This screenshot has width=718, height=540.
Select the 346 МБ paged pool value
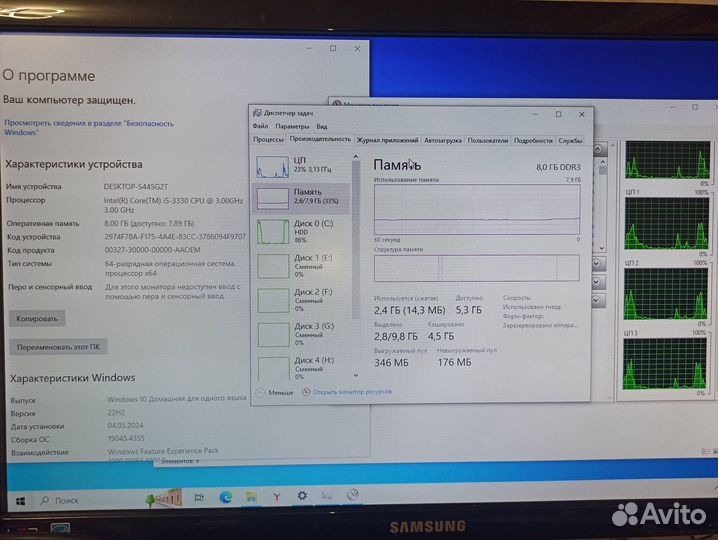click(x=391, y=363)
